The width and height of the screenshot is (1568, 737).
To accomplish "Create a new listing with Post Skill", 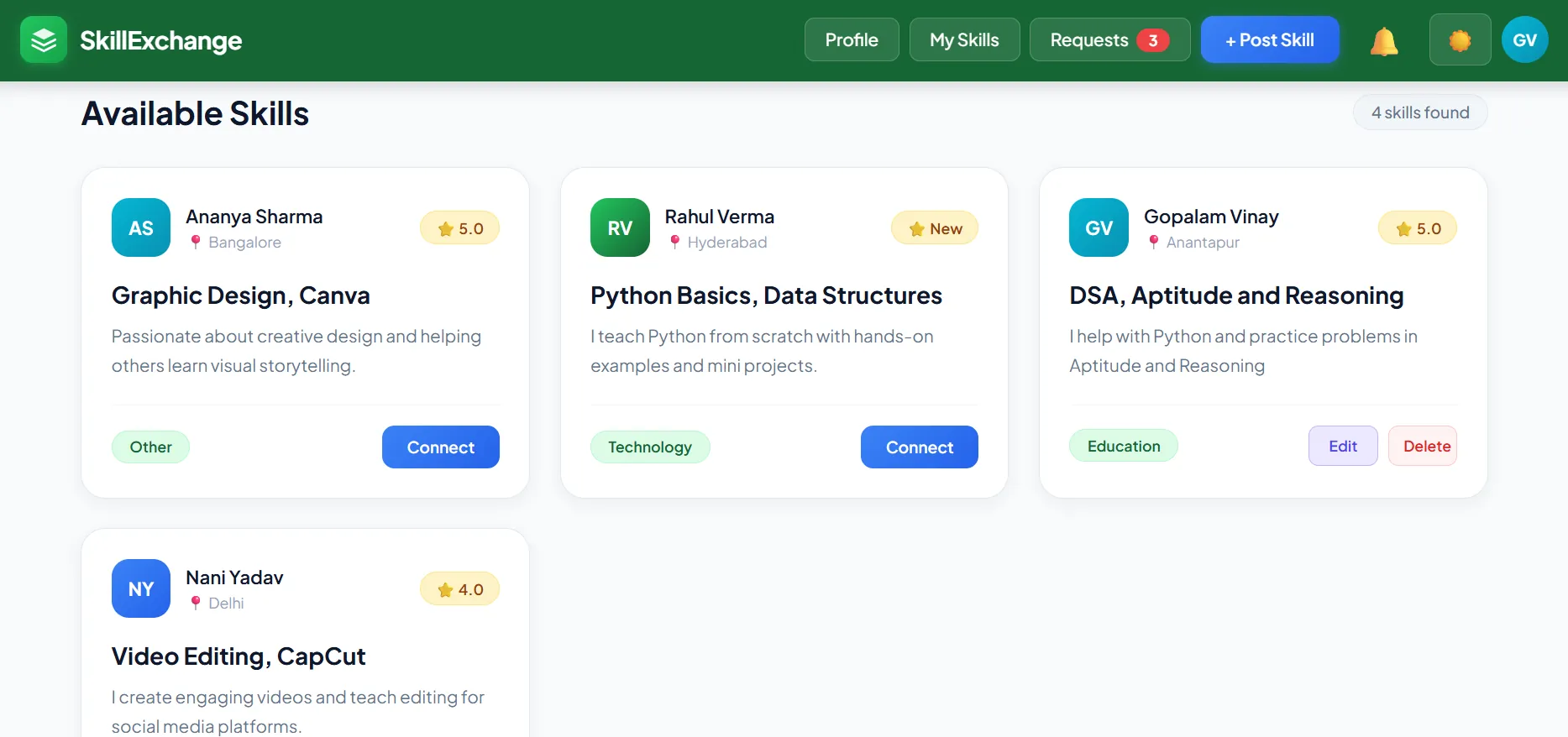I will (1270, 39).
